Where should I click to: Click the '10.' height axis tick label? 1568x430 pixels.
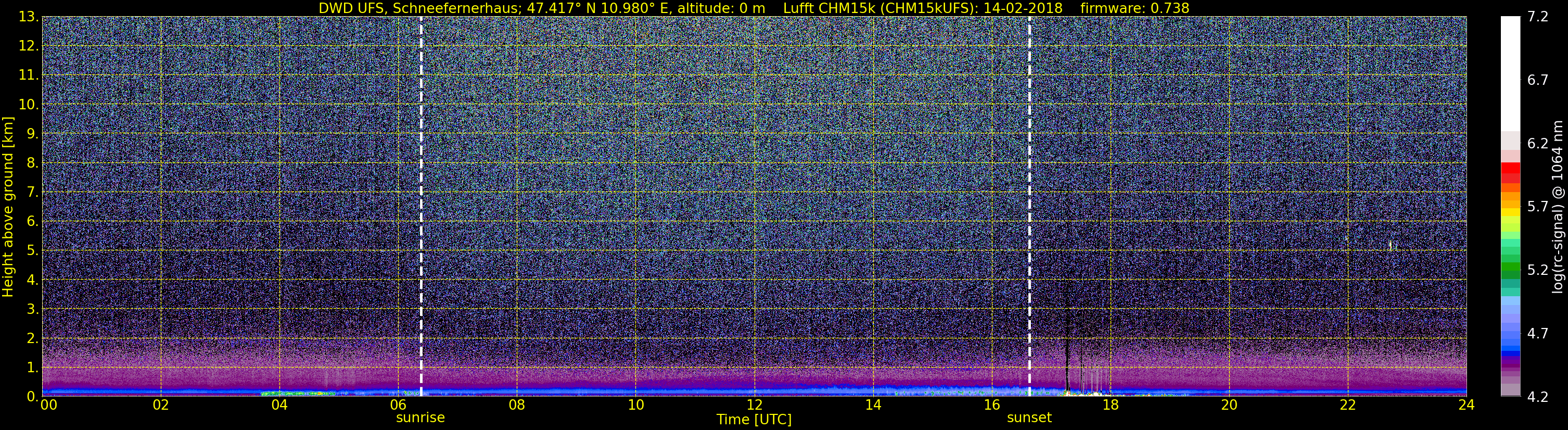[x=28, y=105]
